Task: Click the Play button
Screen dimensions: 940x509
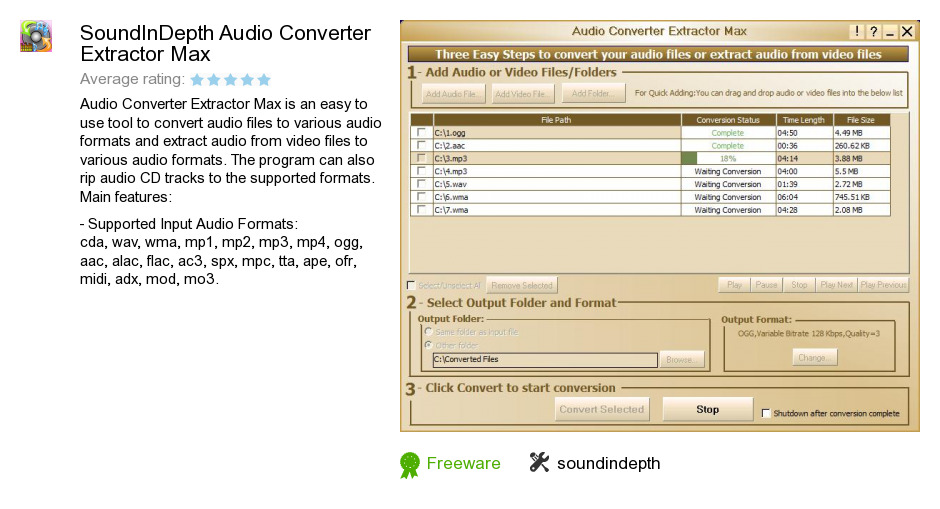Action: coord(734,285)
